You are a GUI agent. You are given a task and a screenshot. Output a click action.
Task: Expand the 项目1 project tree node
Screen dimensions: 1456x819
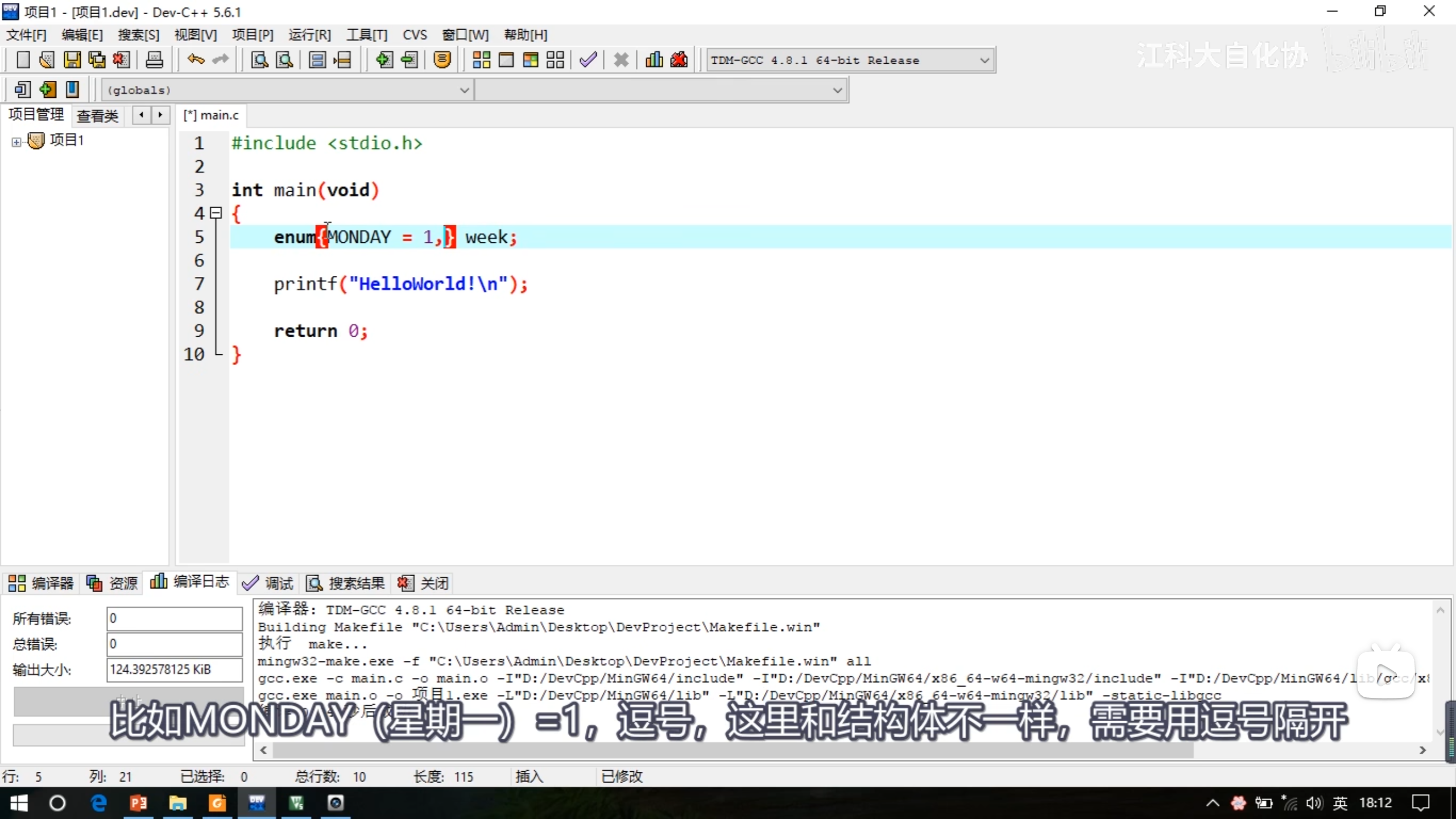point(16,142)
